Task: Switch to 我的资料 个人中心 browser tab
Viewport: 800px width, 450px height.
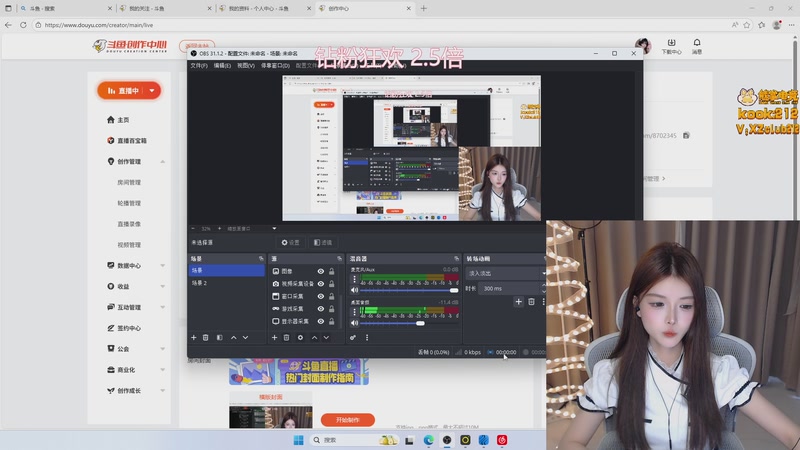Action: coord(264,9)
